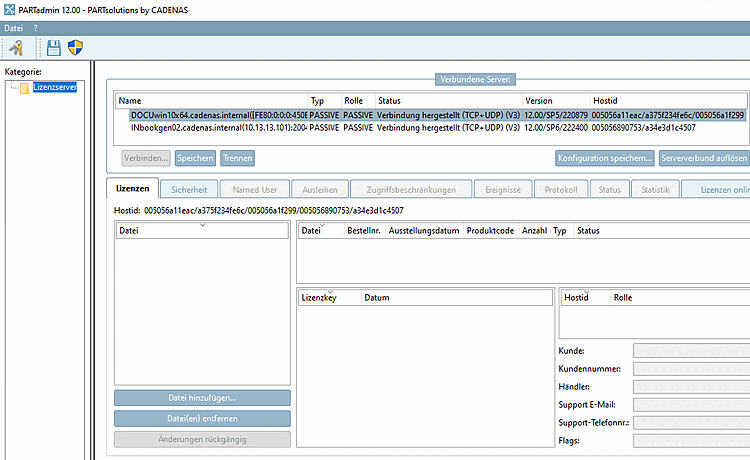This screenshot has width=750, height=460.
Task: Open the question mark help menu
Action: (35, 28)
